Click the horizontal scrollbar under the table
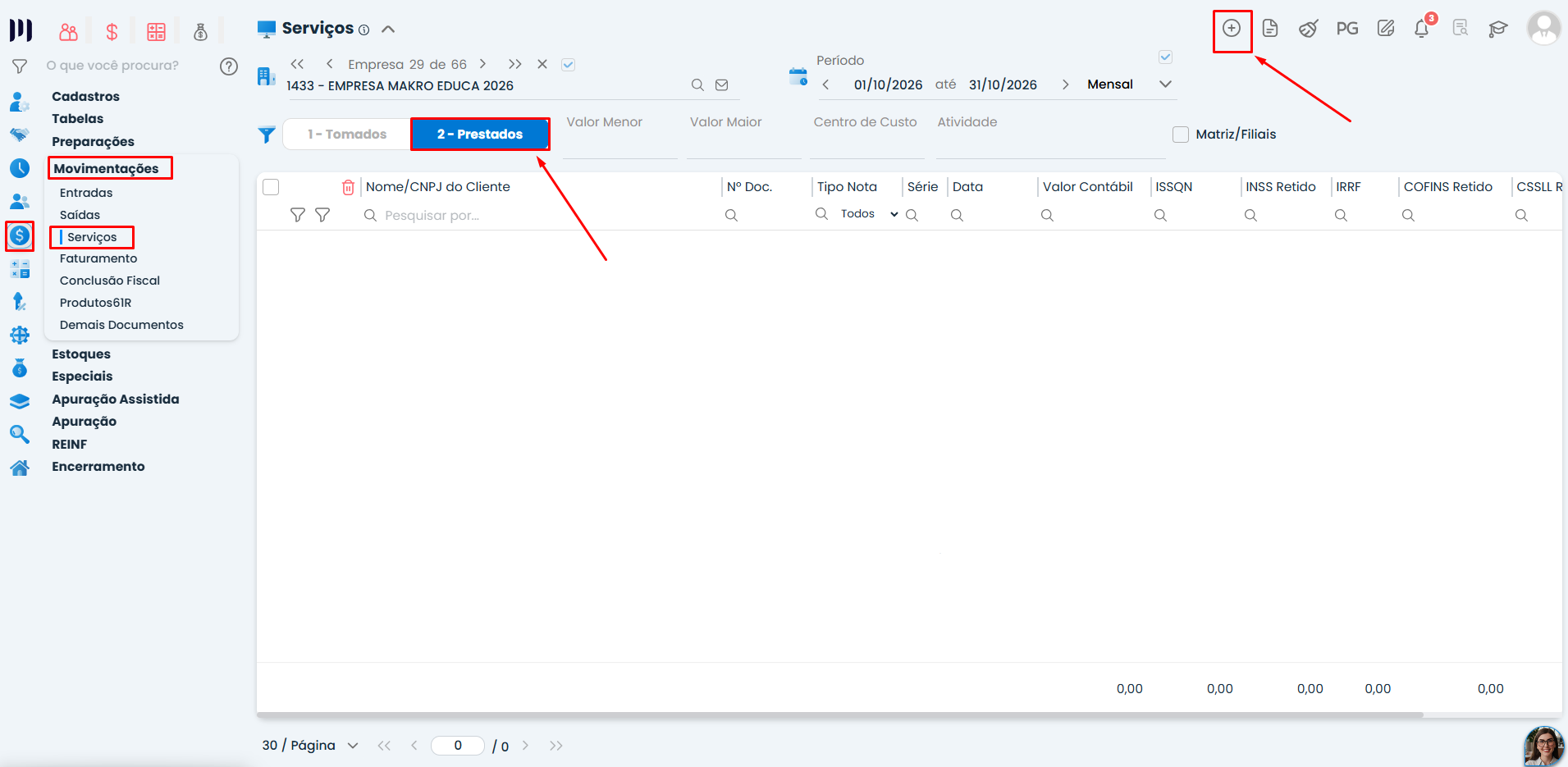Image resolution: width=1568 pixels, height=767 pixels. [839, 715]
